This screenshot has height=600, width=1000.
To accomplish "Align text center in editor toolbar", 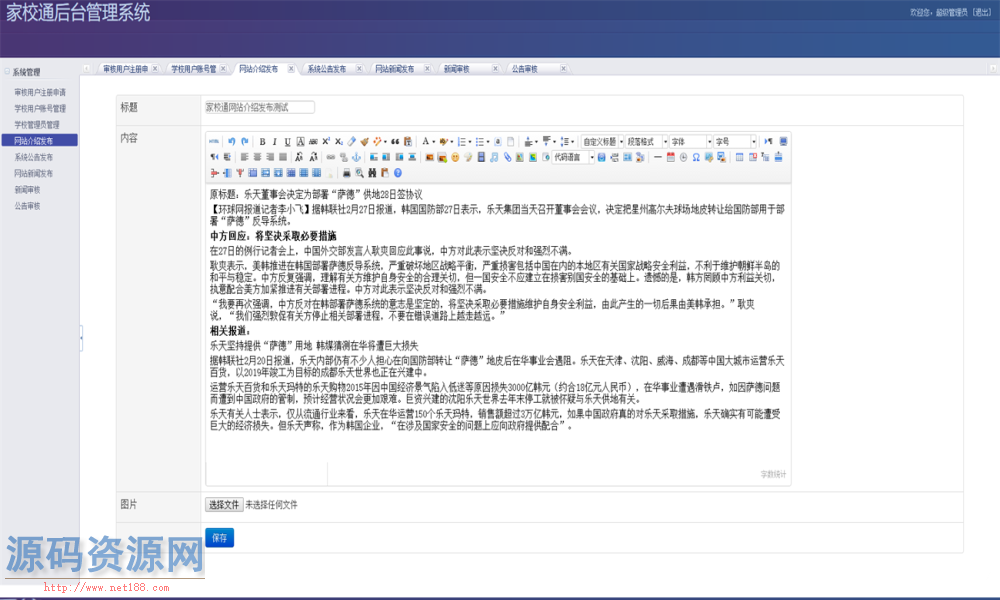I will pos(258,157).
